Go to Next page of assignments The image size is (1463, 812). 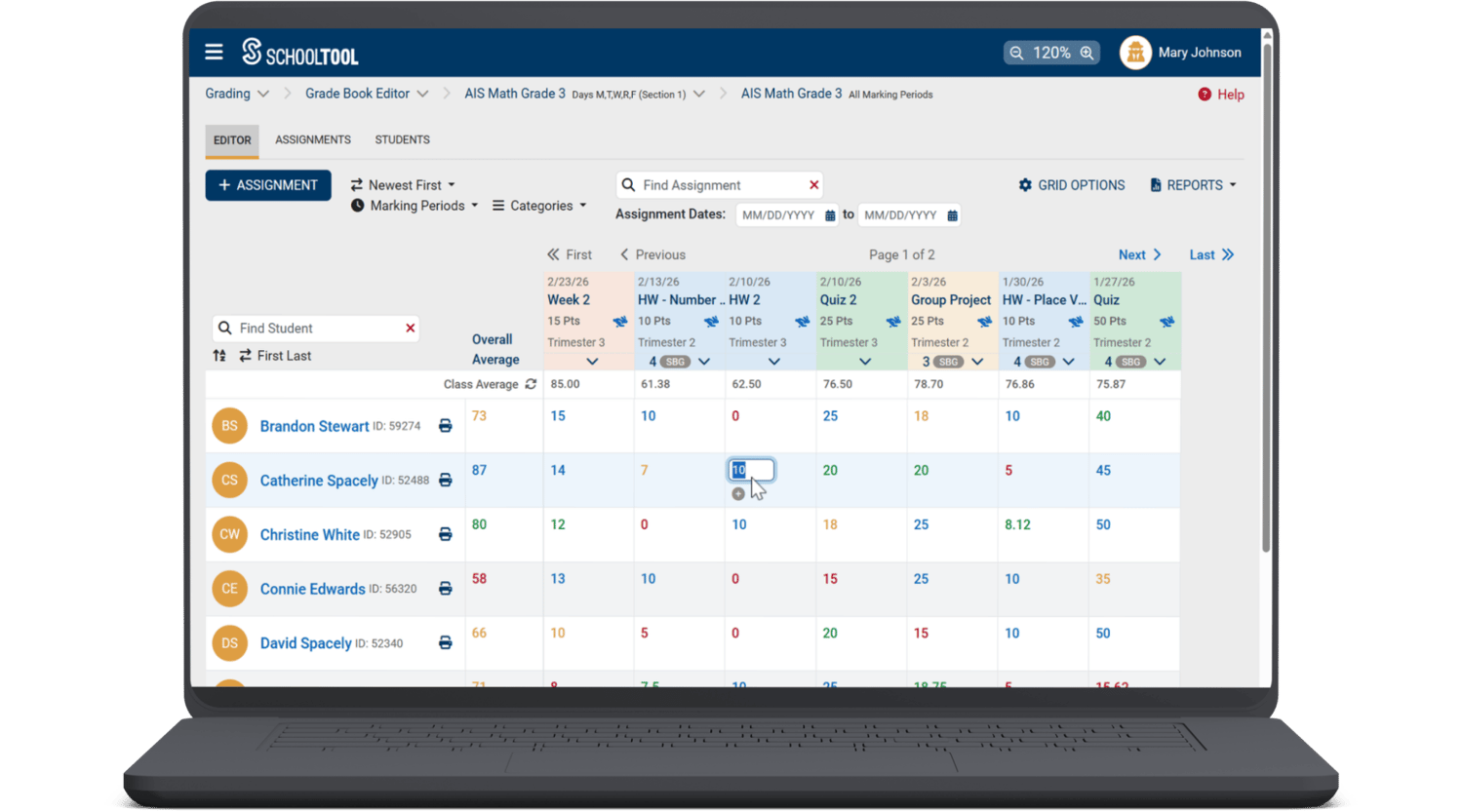tap(1139, 254)
